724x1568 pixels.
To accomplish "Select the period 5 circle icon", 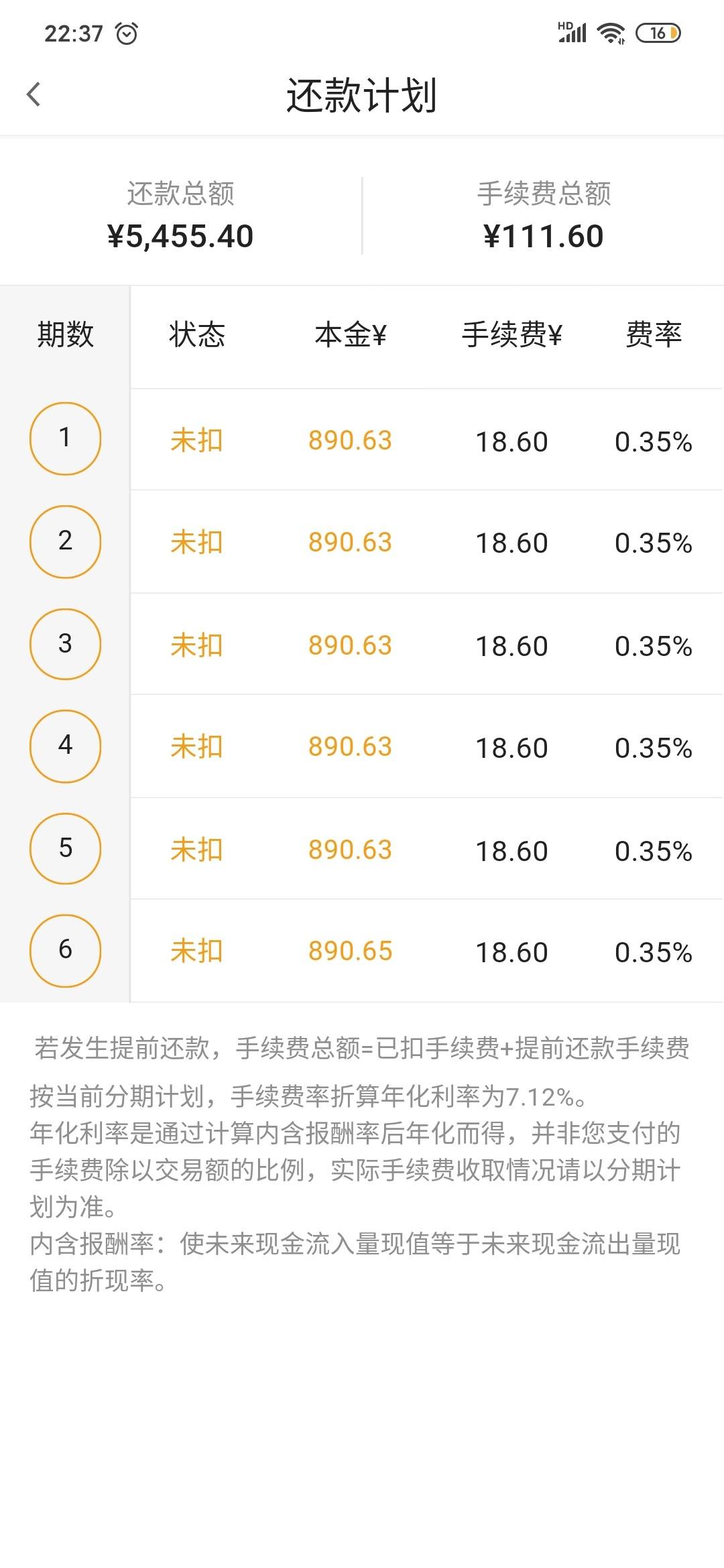I will [x=65, y=848].
